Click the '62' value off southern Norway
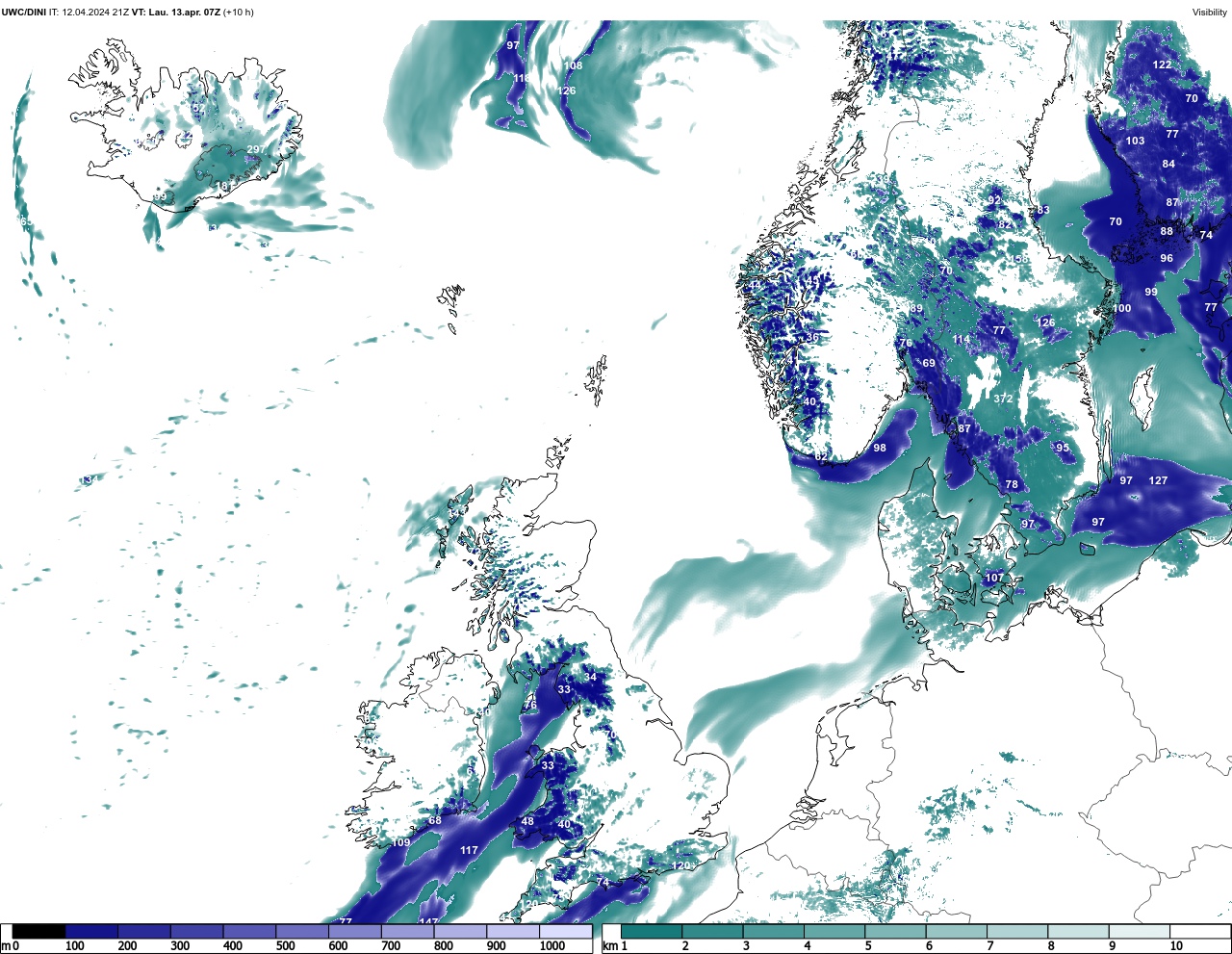The width and height of the screenshot is (1232, 954). point(821,456)
